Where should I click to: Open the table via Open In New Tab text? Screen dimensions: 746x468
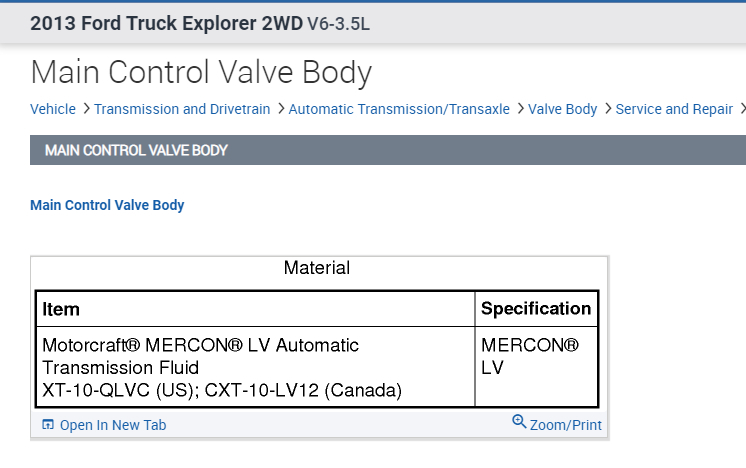pyautogui.click(x=113, y=425)
